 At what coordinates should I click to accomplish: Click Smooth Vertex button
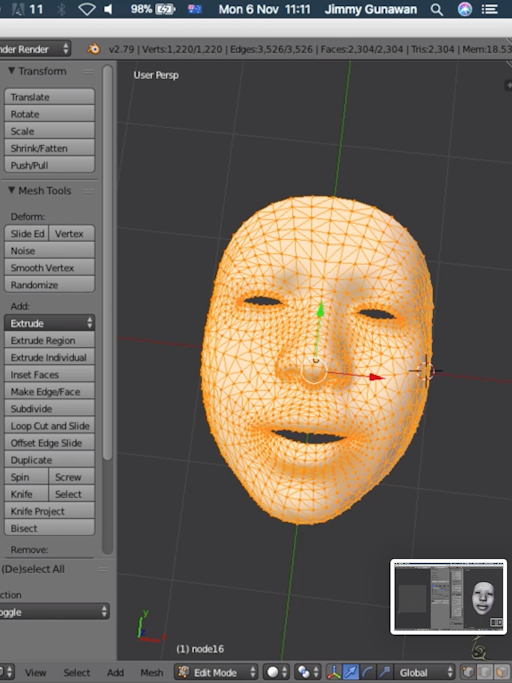(x=49, y=267)
